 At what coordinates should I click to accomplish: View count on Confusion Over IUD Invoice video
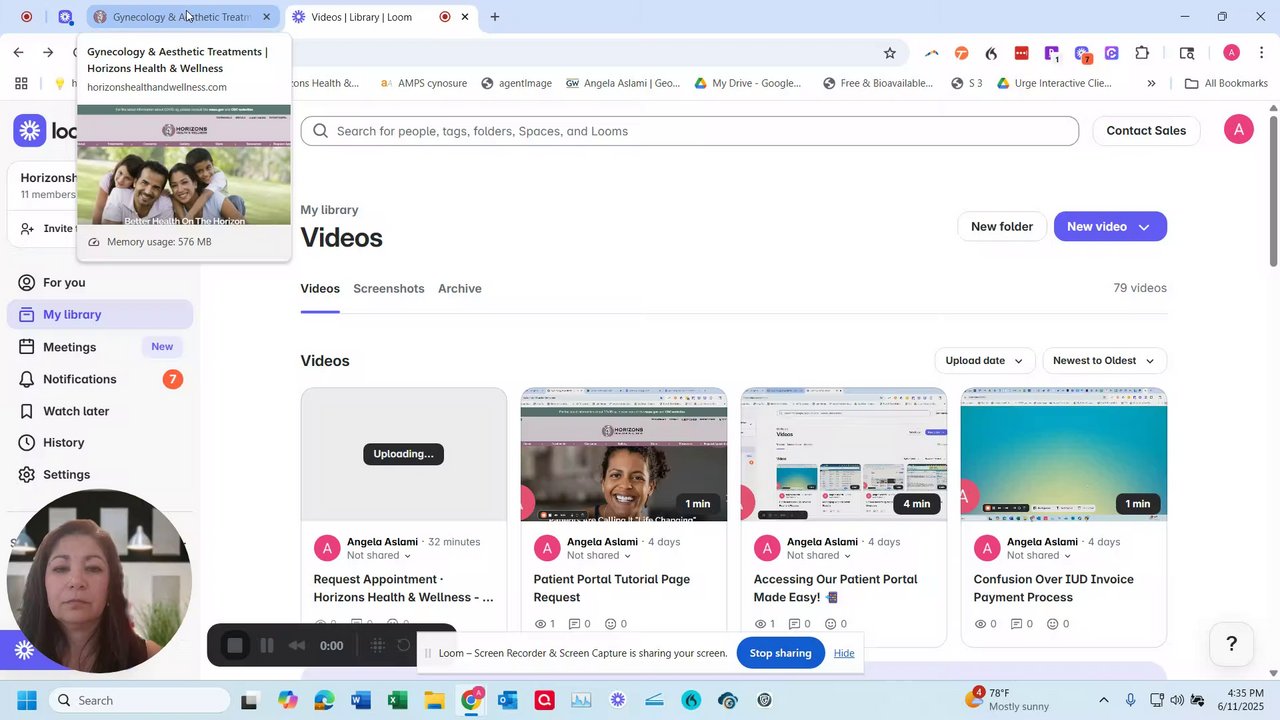(984, 624)
